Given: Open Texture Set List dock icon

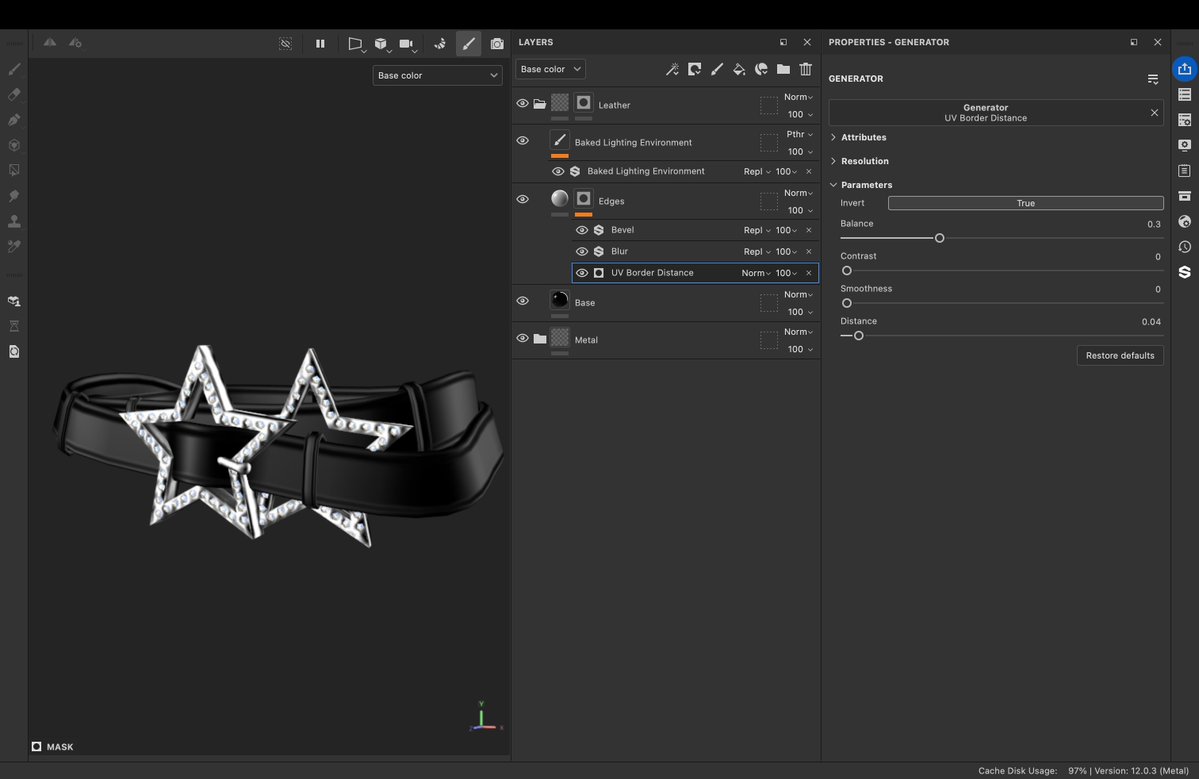Looking at the screenshot, I should tap(1184, 95).
